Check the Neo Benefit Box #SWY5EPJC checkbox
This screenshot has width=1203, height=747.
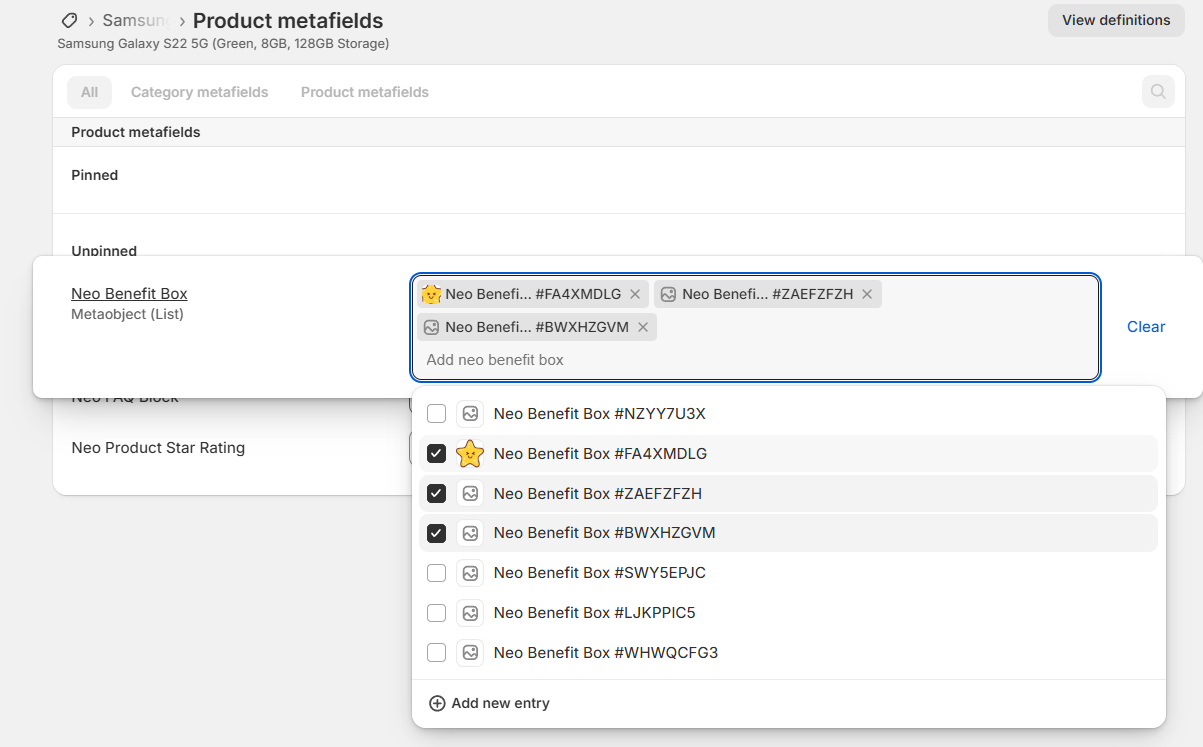[x=436, y=573]
